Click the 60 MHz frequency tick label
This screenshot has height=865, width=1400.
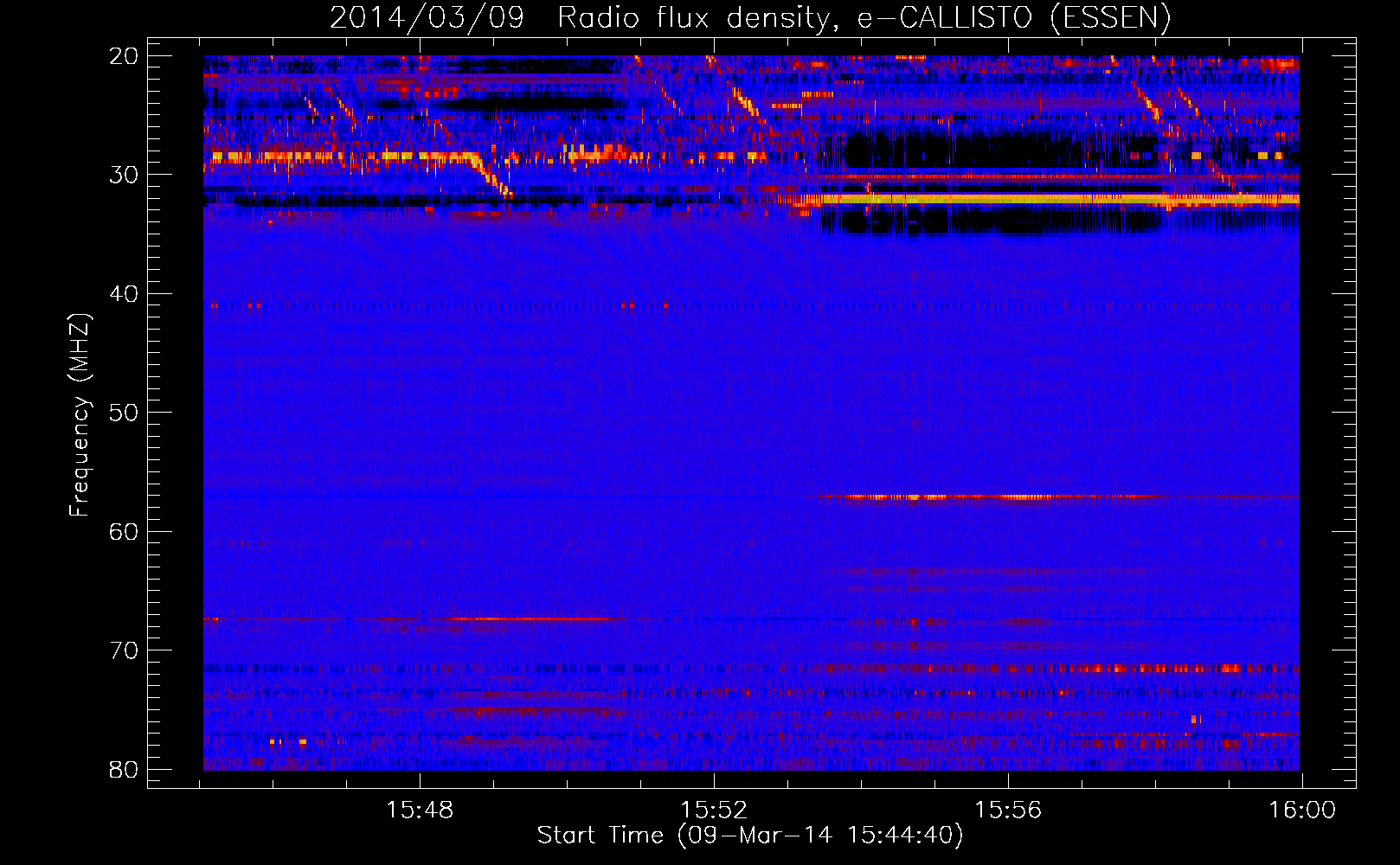coord(124,532)
